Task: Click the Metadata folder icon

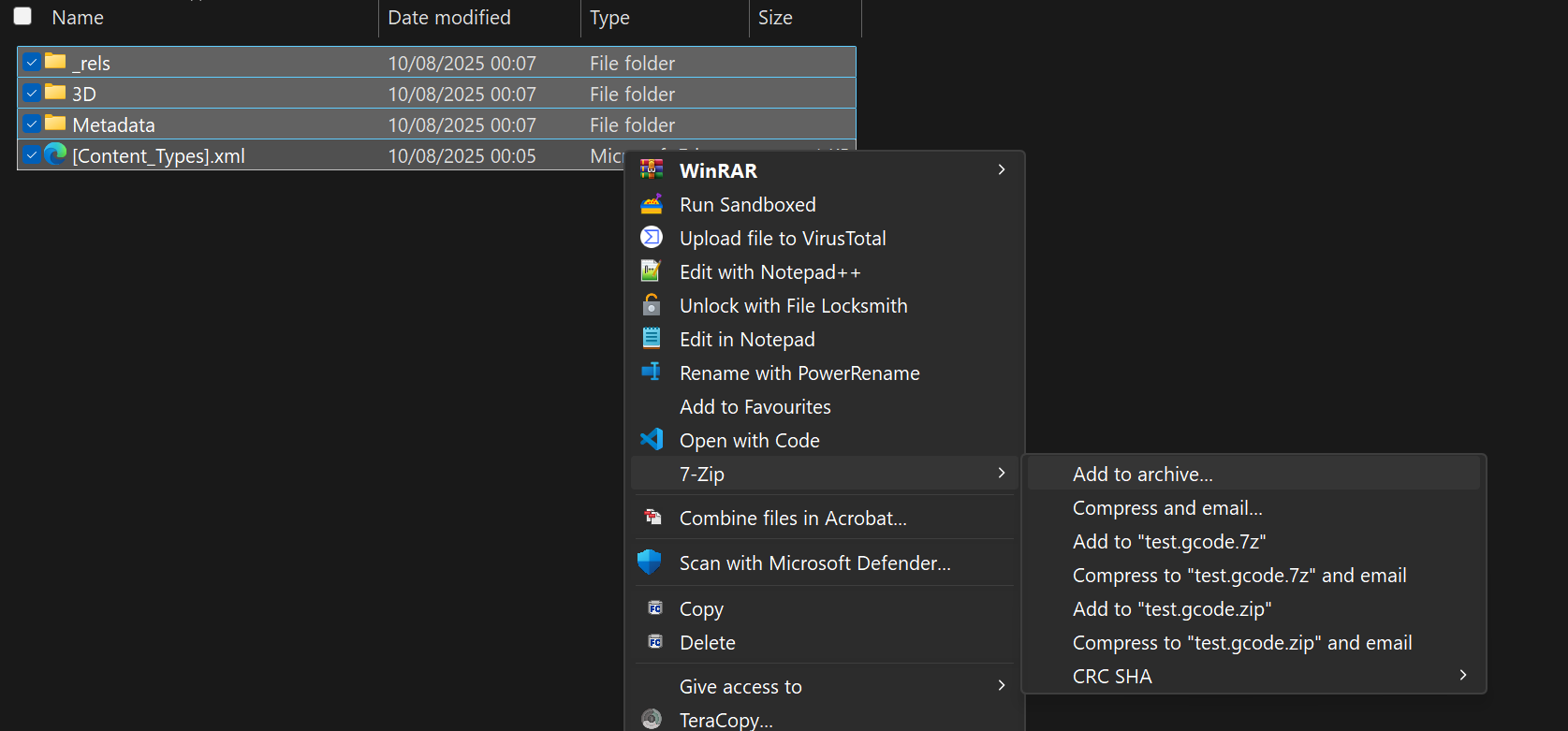Action: point(55,123)
